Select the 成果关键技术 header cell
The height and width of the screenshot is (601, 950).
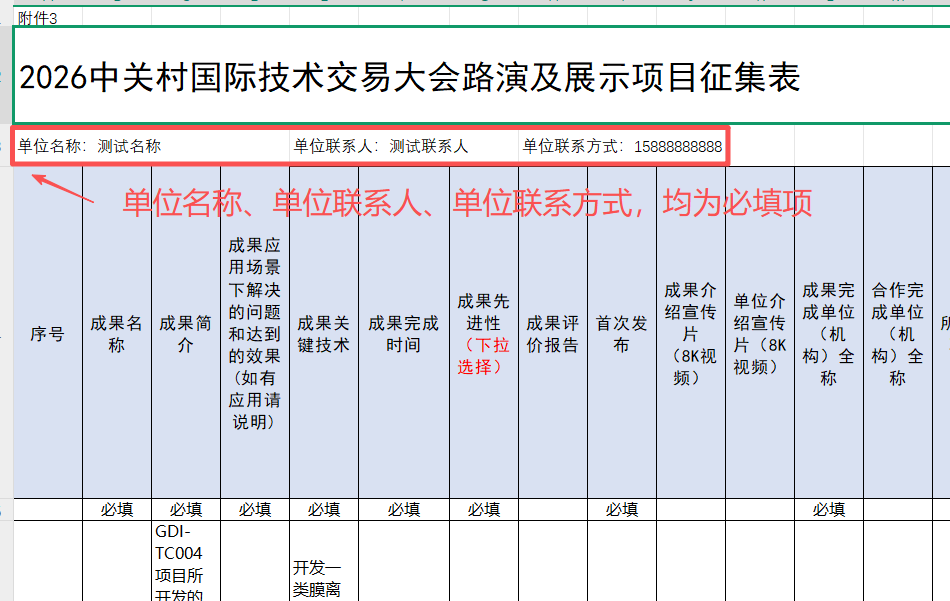(x=324, y=334)
